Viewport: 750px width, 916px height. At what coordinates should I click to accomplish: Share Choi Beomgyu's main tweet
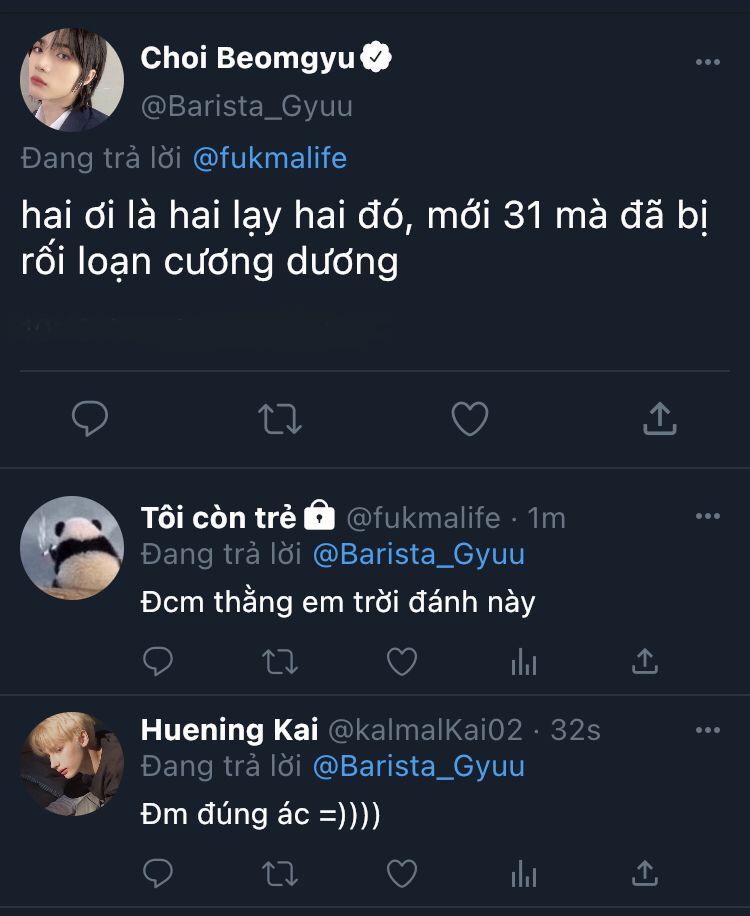659,418
